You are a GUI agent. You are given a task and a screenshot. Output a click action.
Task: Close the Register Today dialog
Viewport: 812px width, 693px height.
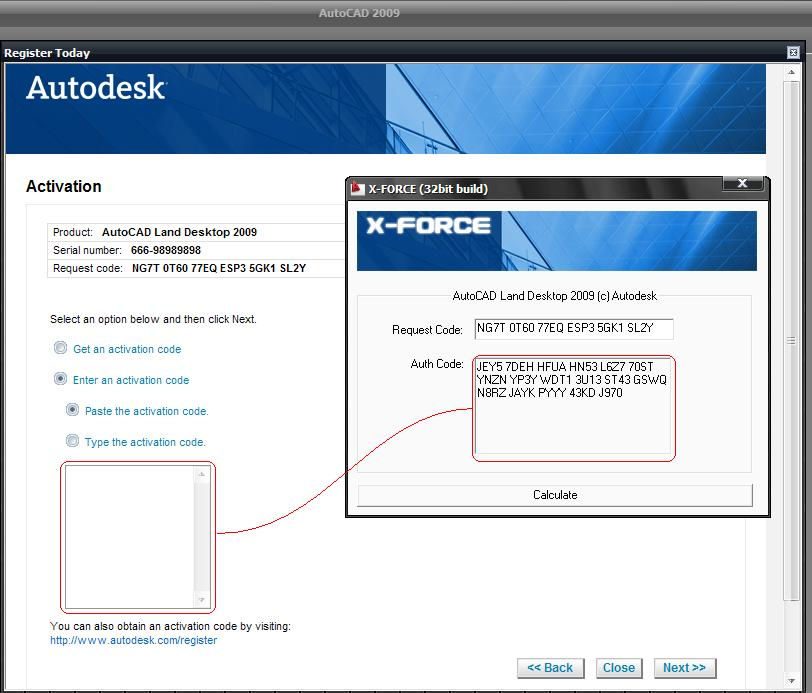pyautogui.click(x=793, y=52)
